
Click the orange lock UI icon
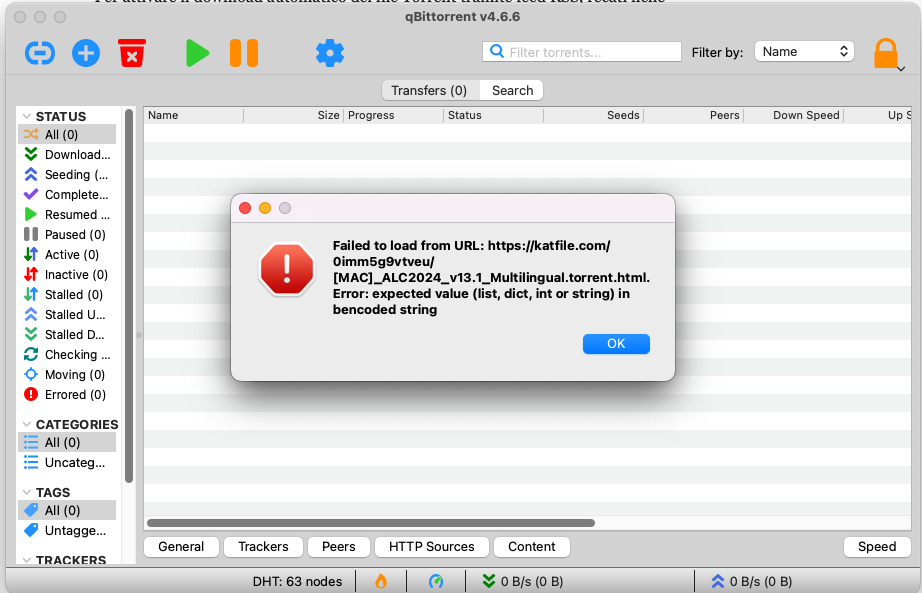click(886, 54)
